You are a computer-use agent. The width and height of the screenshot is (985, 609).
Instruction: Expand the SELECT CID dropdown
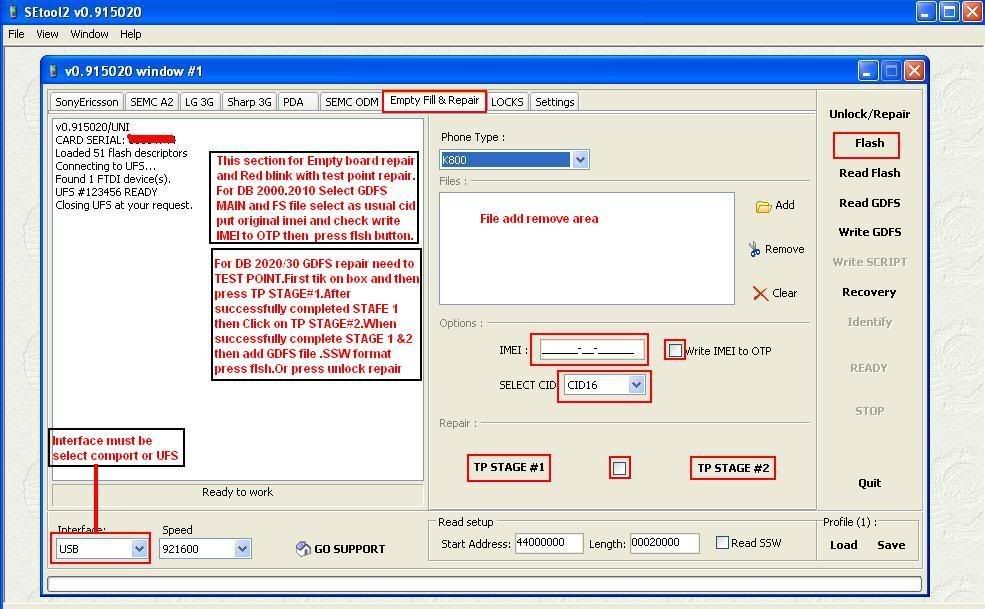[636, 385]
